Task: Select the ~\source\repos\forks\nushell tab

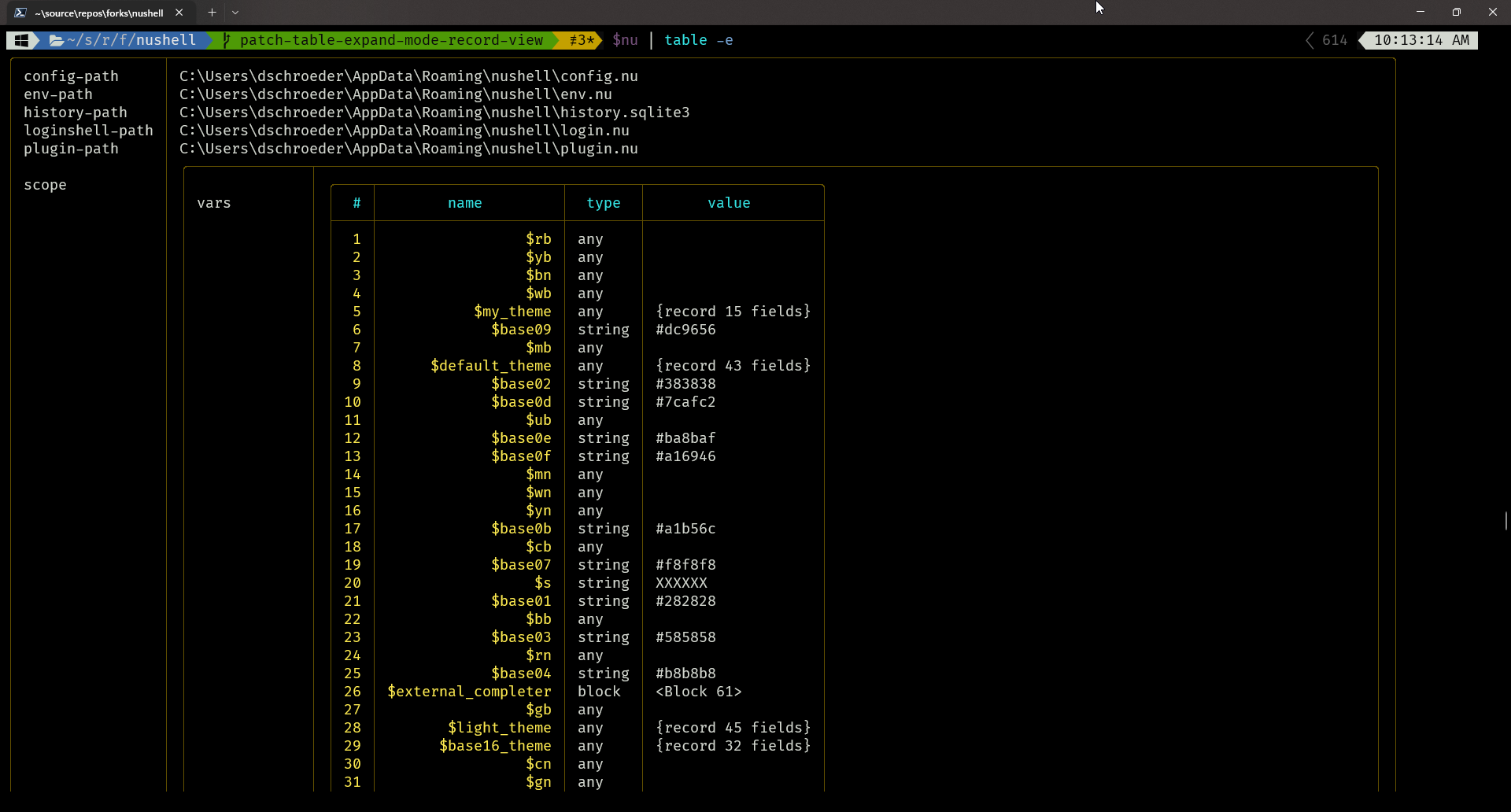Action: click(99, 13)
